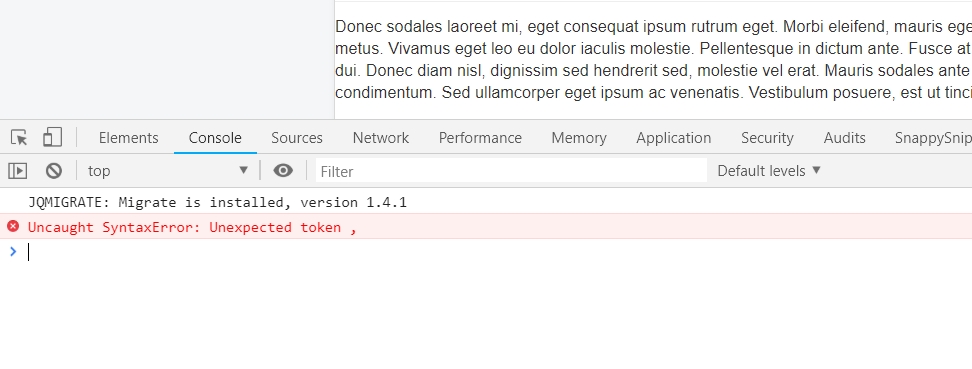Toggle the live expression eye icon
The height and width of the screenshot is (369, 972).
(283, 171)
